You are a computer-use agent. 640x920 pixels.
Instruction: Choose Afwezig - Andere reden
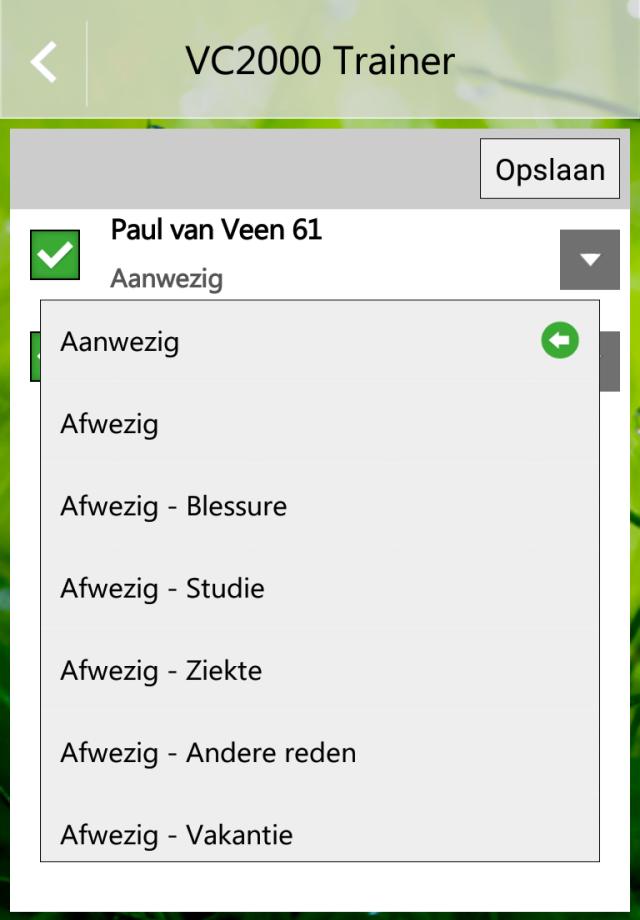[208, 752]
